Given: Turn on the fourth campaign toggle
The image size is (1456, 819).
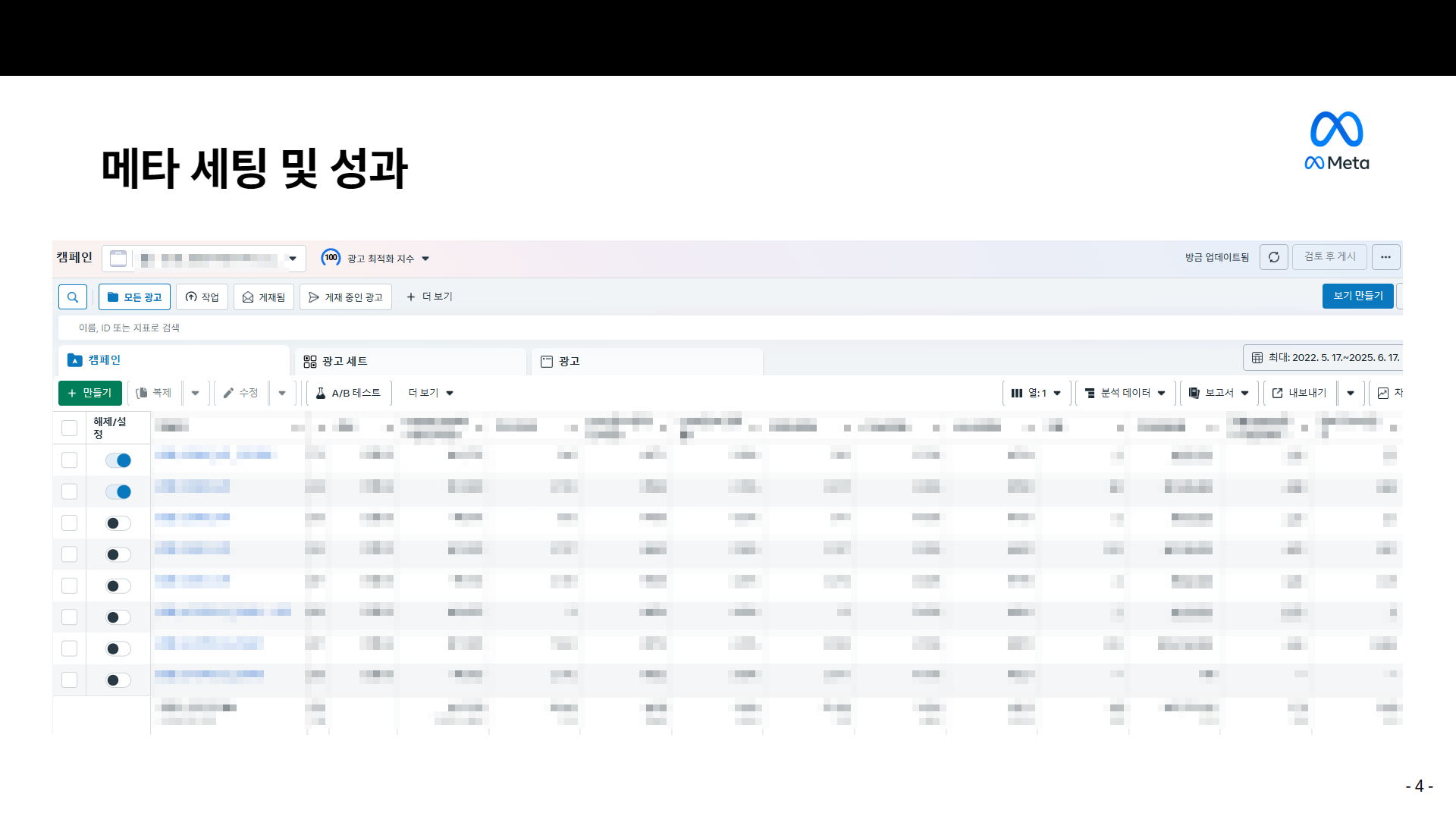Looking at the screenshot, I should point(118,554).
